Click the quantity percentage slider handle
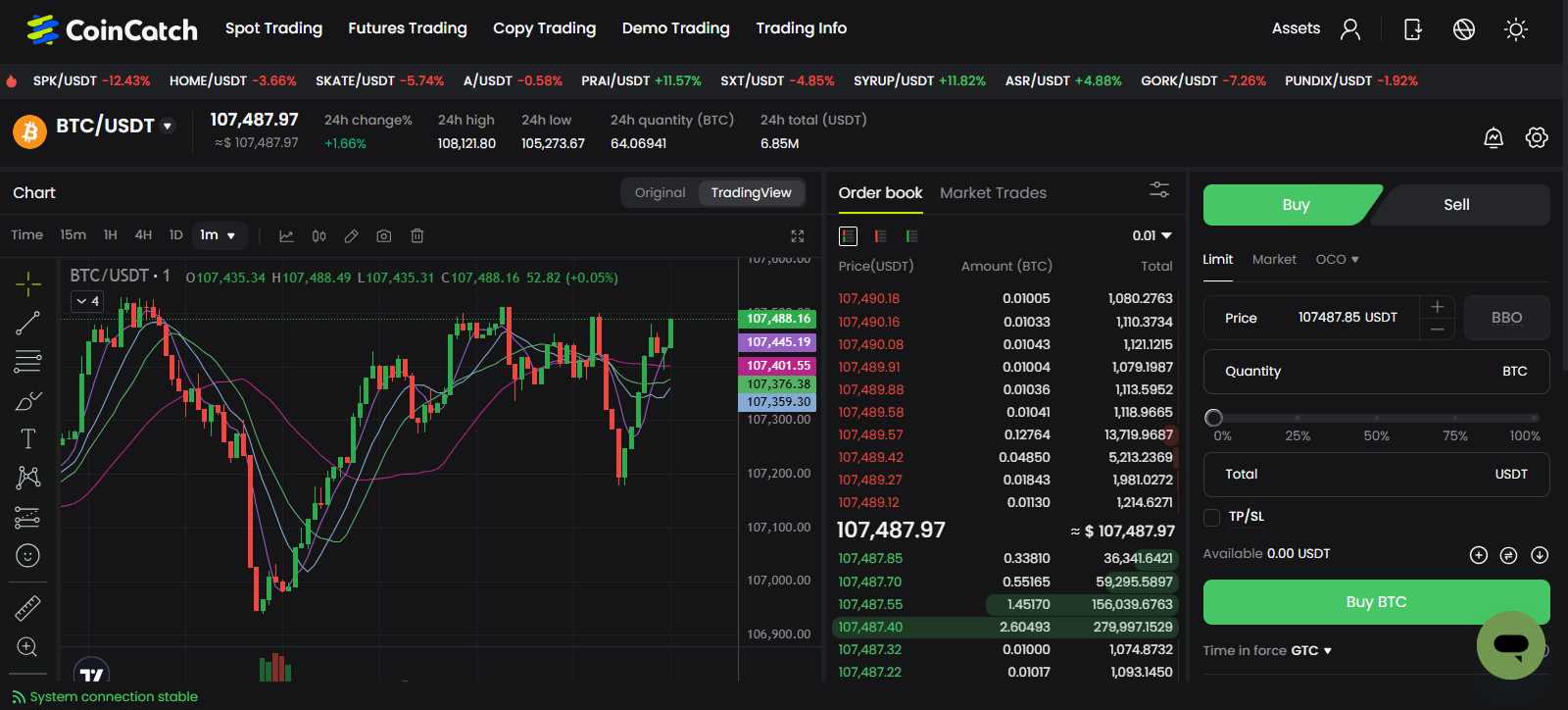 tap(1213, 418)
